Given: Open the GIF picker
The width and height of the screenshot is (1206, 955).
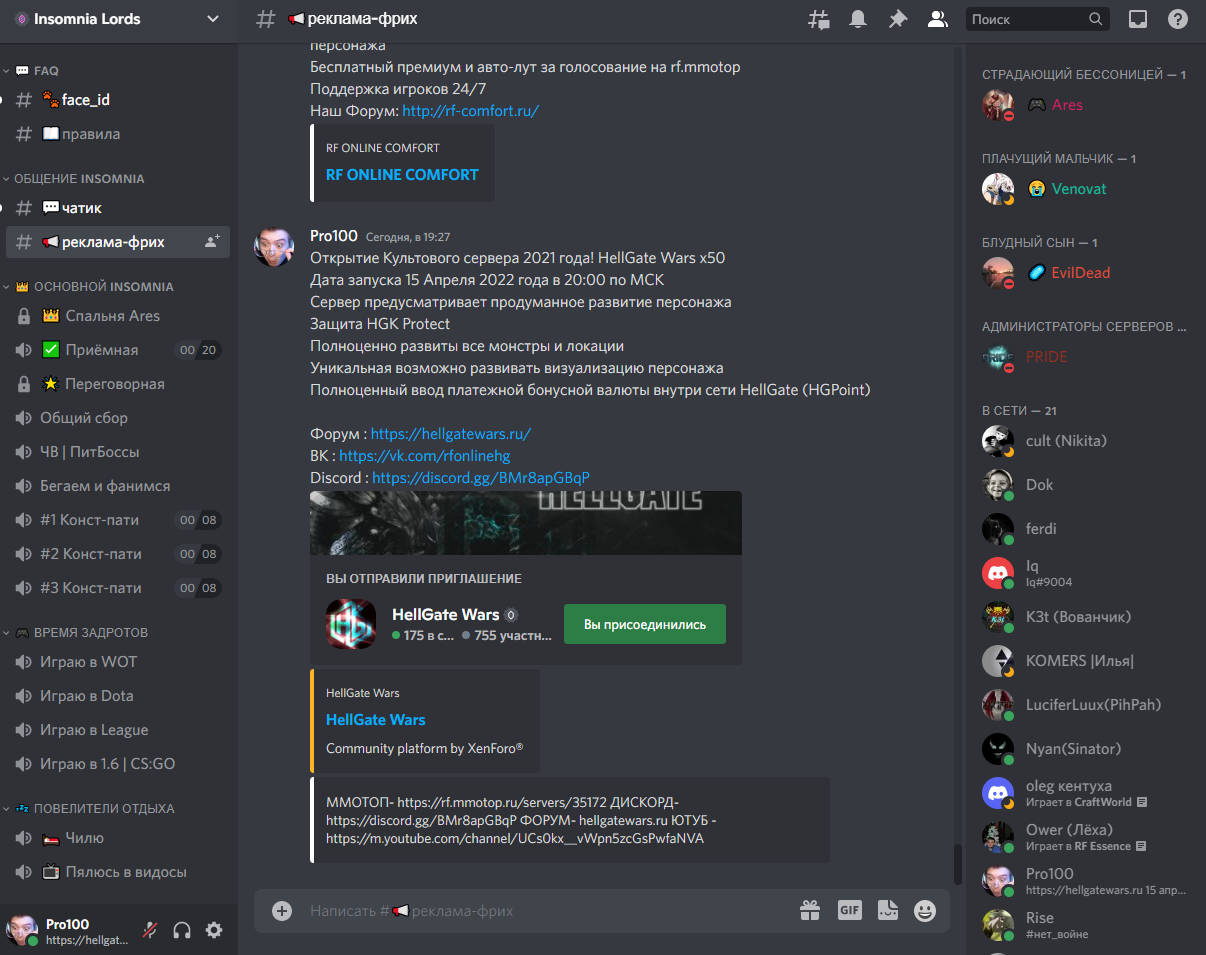Looking at the screenshot, I should (850, 910).
